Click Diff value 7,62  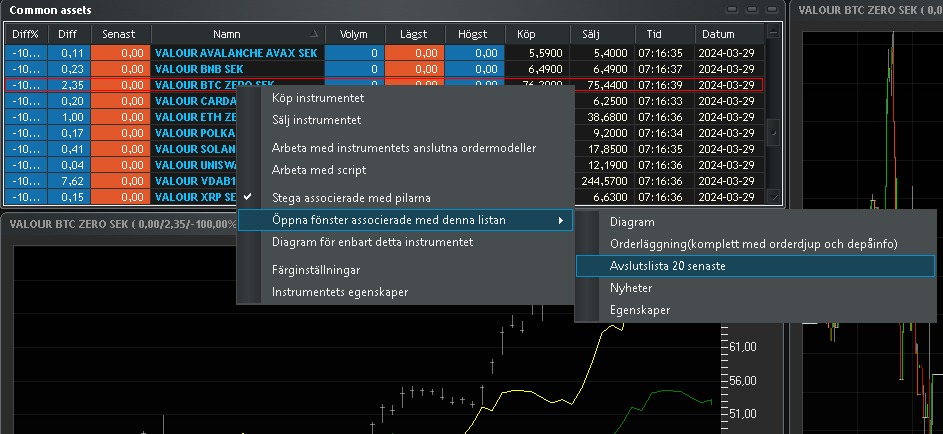pyautogui.click(x=72, y=180)
